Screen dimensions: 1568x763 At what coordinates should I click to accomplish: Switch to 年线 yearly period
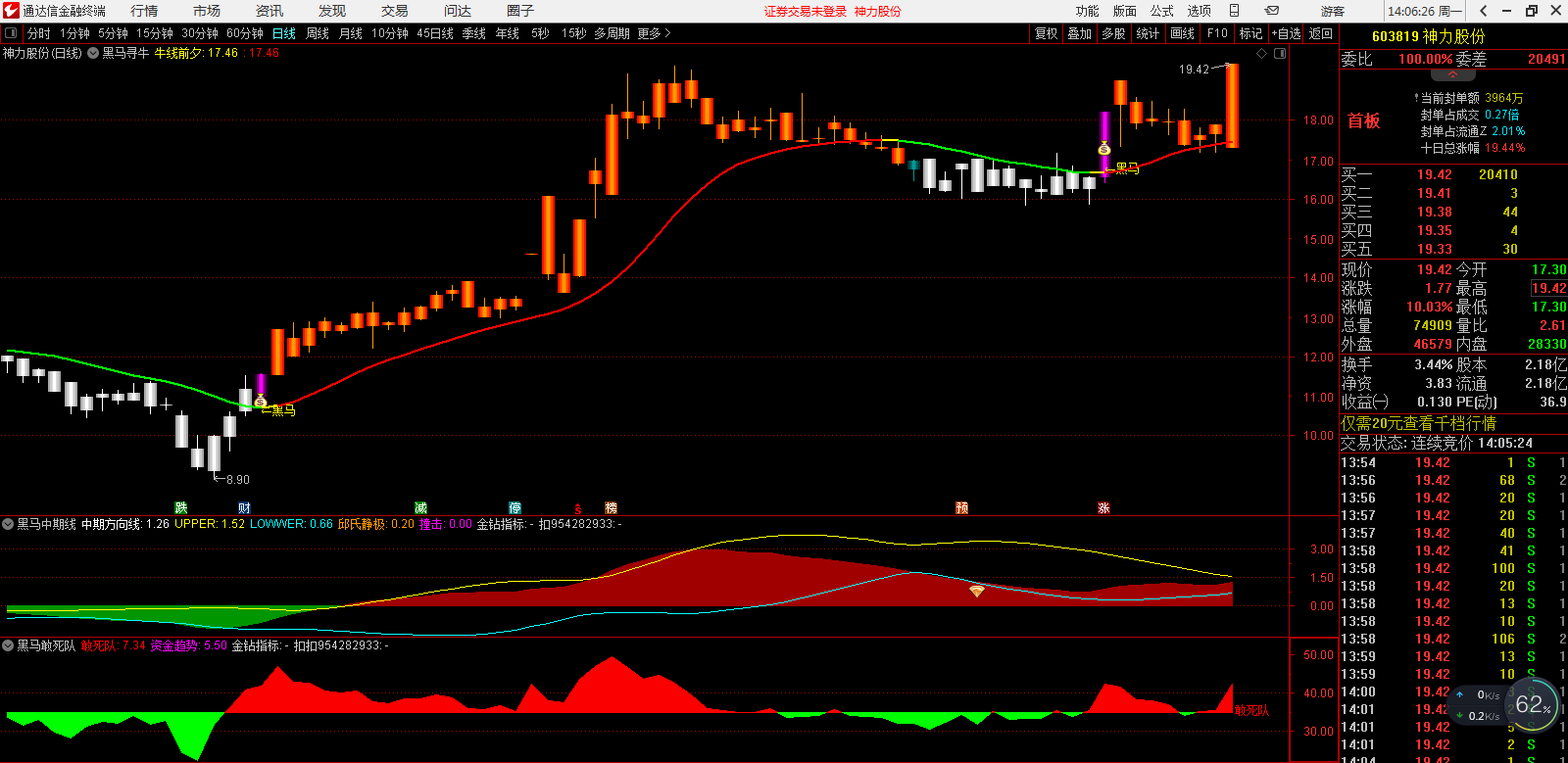pos(508,33)
